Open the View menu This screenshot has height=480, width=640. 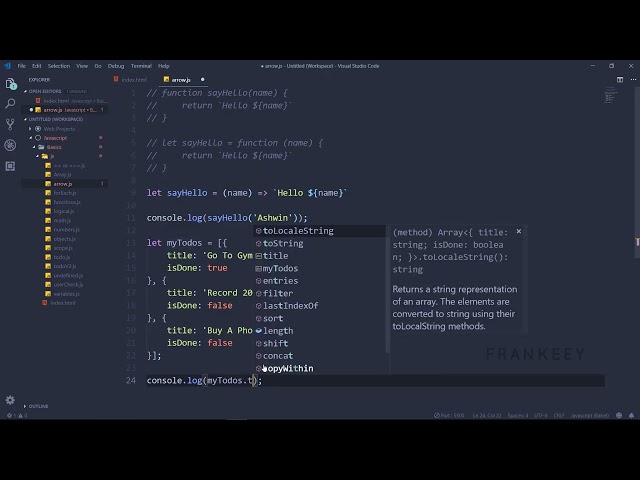pyautogui.click(x=82, y=66)
